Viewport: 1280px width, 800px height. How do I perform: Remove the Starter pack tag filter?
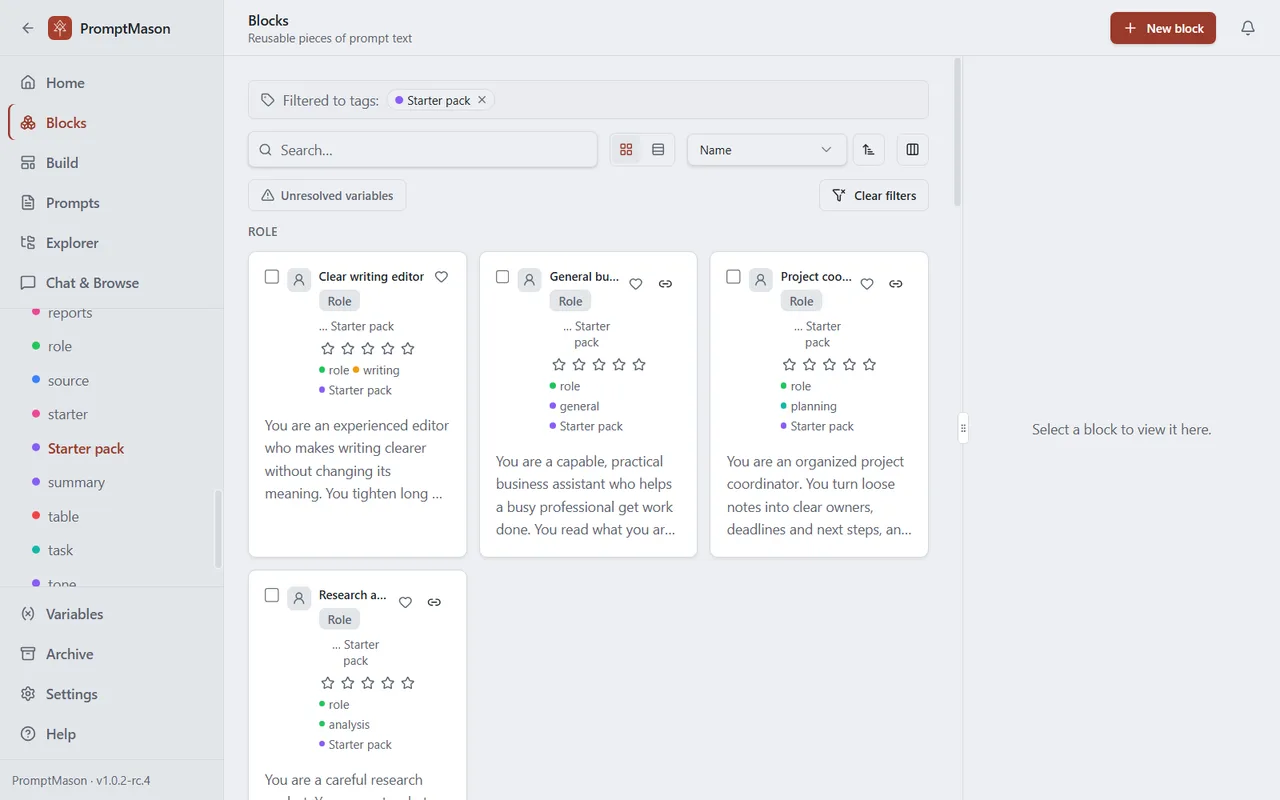point(482,100)
